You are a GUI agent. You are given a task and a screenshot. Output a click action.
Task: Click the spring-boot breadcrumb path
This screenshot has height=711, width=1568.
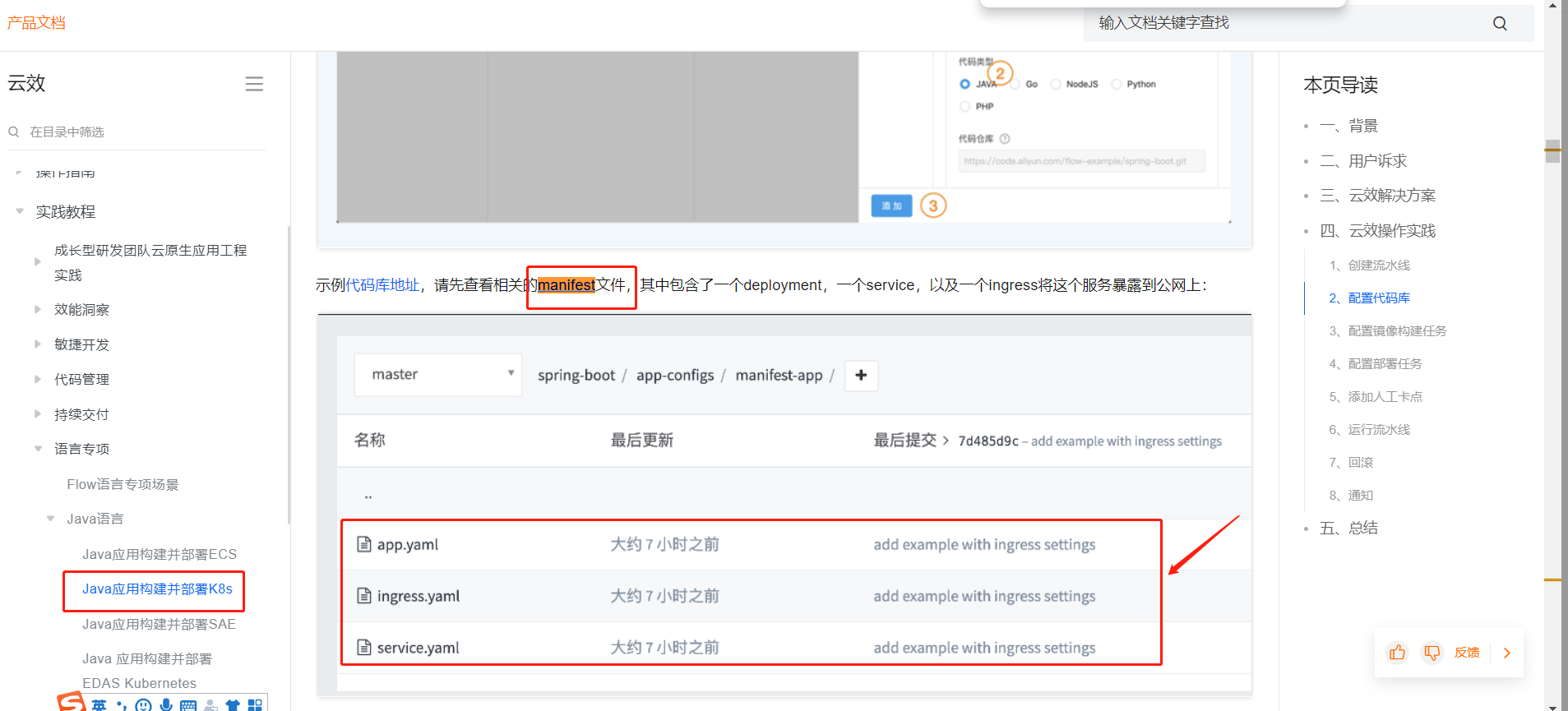tap(576, 375)
